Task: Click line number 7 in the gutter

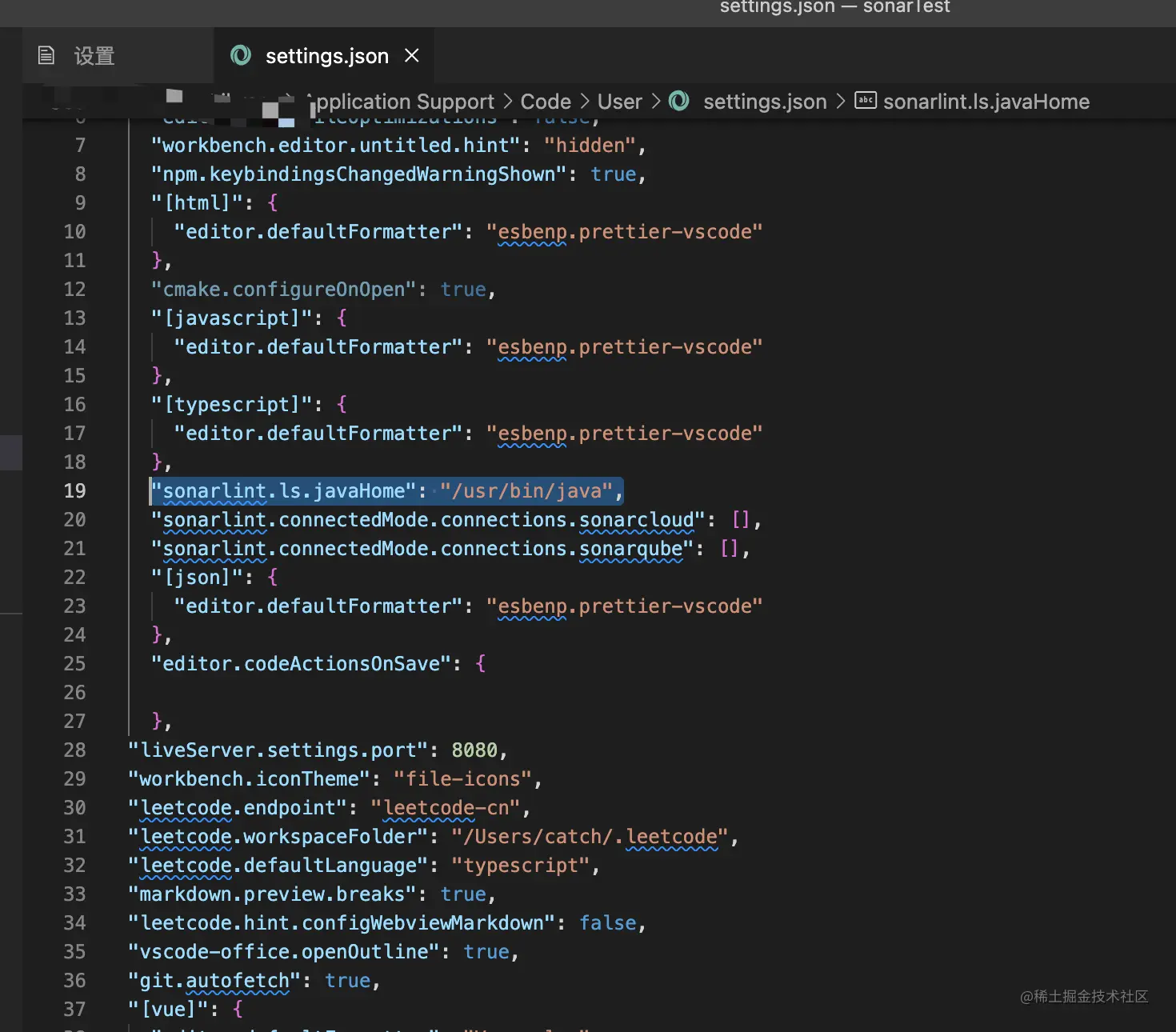Action: tap(80, 146)
